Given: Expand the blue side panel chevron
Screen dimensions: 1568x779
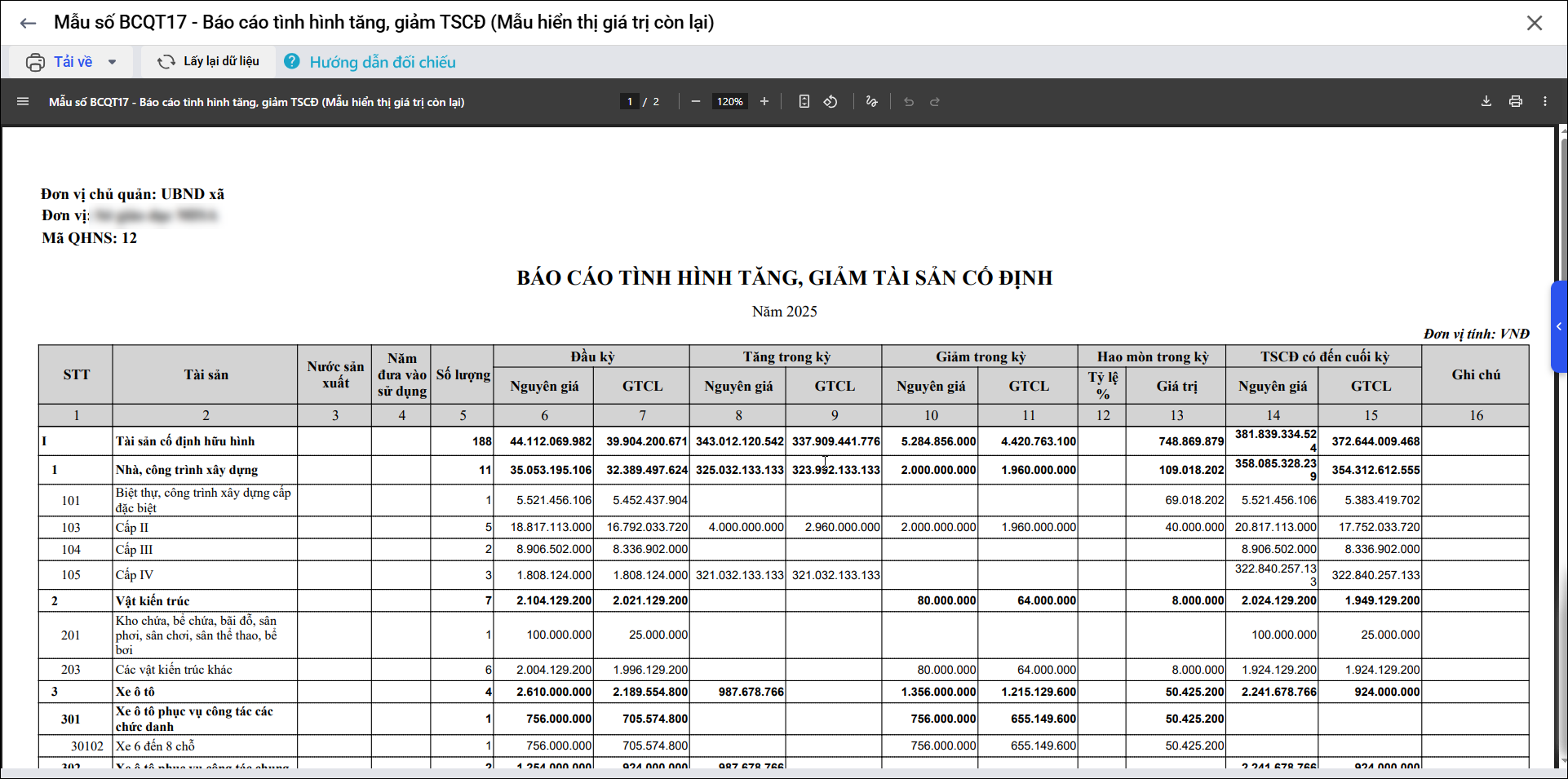Looking at the screenshot, I should pos(1558,326).
